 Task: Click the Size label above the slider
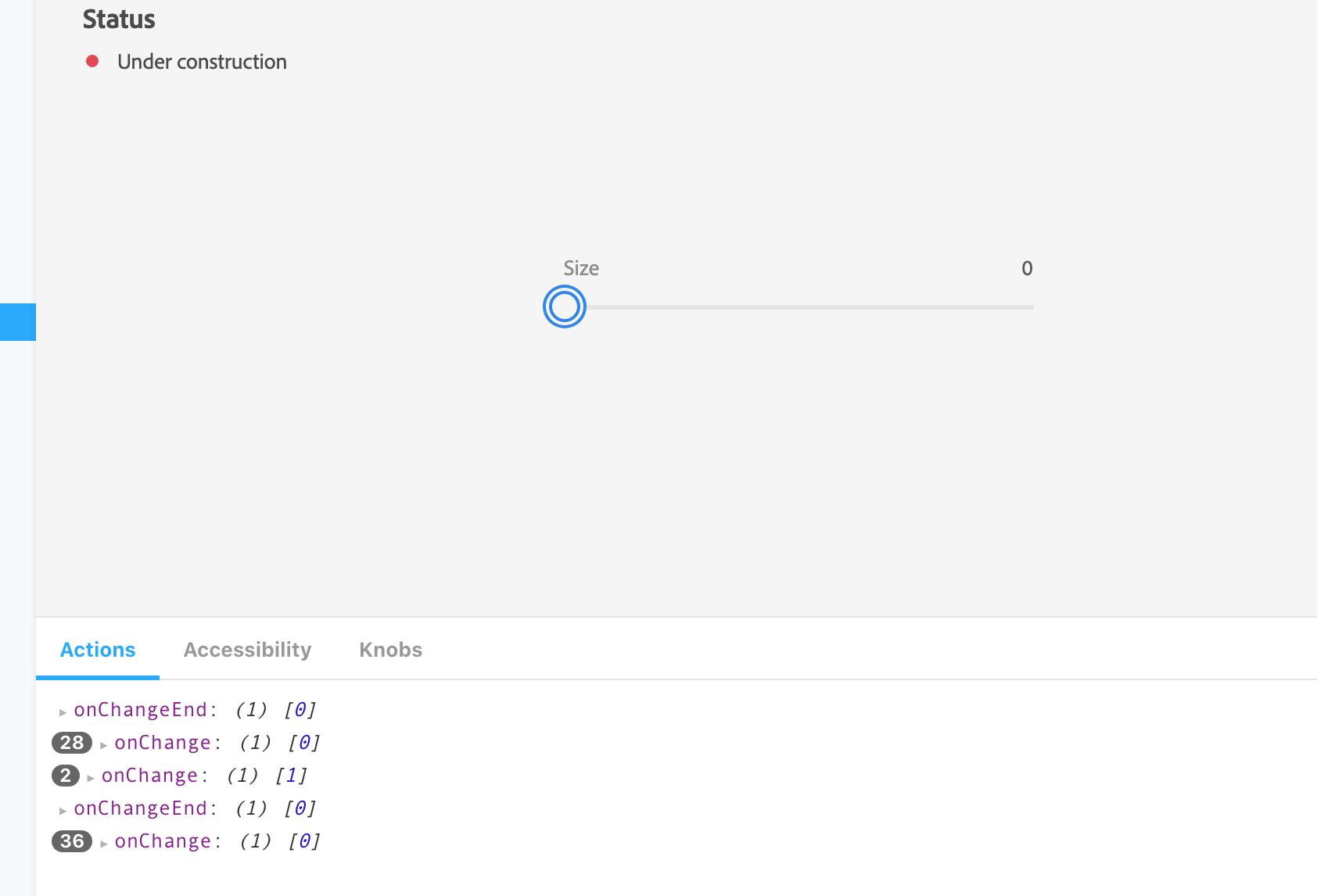[x=580, y=268]
